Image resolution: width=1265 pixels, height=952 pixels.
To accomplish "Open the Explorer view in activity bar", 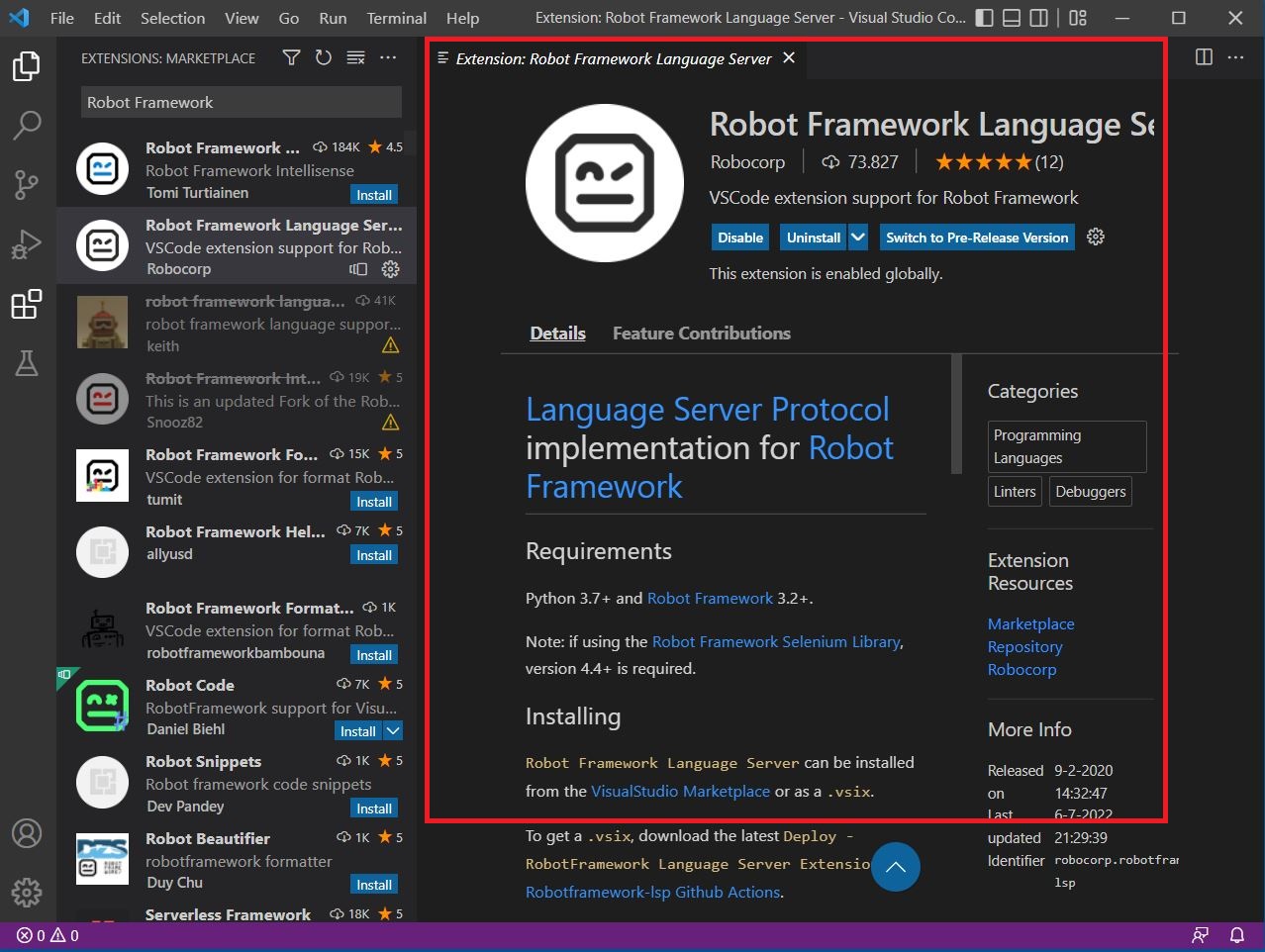I will (x=27, y=66).
